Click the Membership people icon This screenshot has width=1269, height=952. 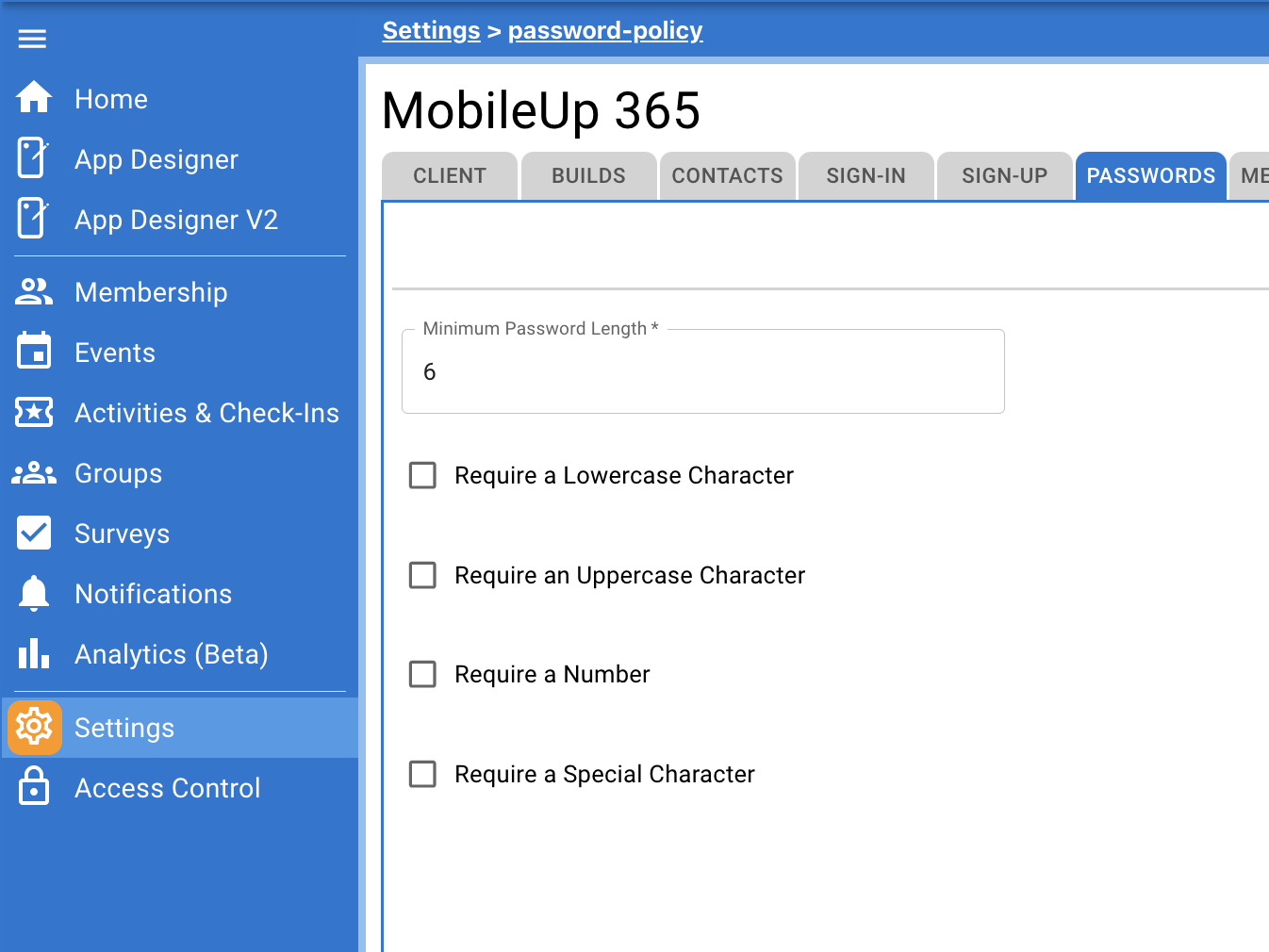pos(34,291)
